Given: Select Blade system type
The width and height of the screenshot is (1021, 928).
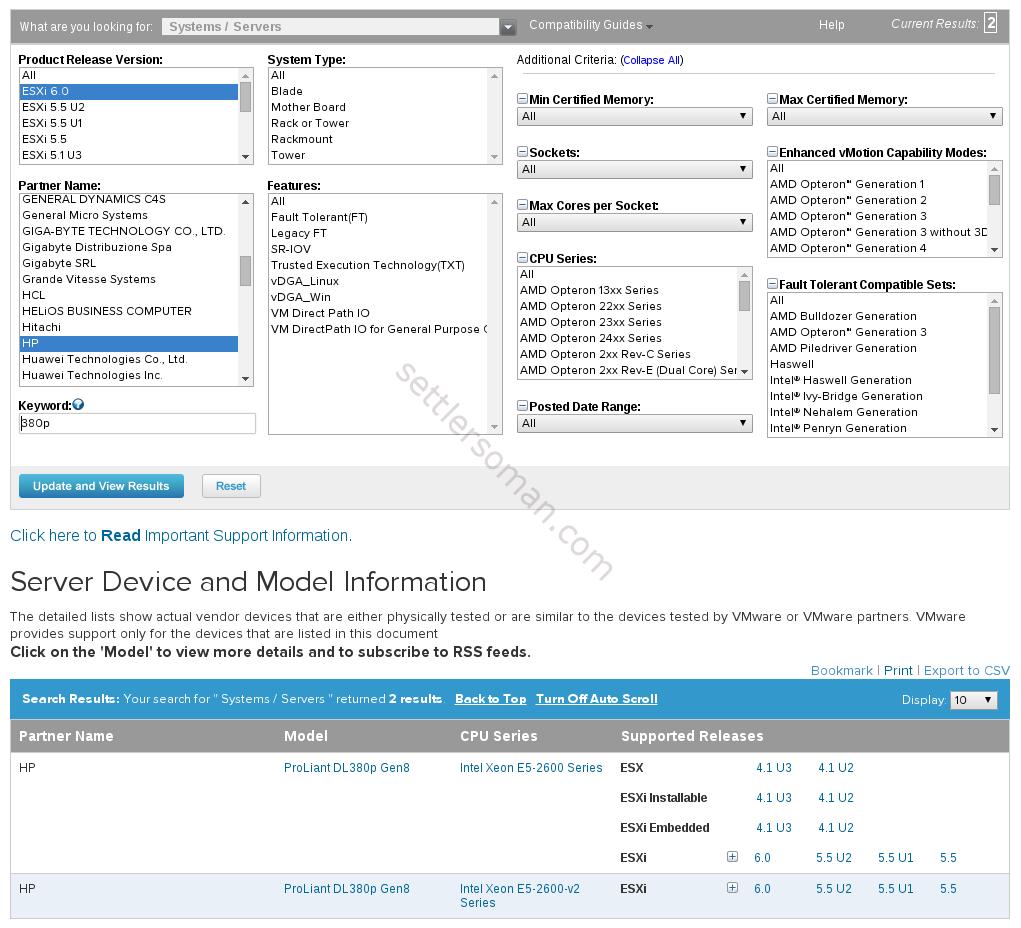Looking at the screenshot, I should pos(378,91).
